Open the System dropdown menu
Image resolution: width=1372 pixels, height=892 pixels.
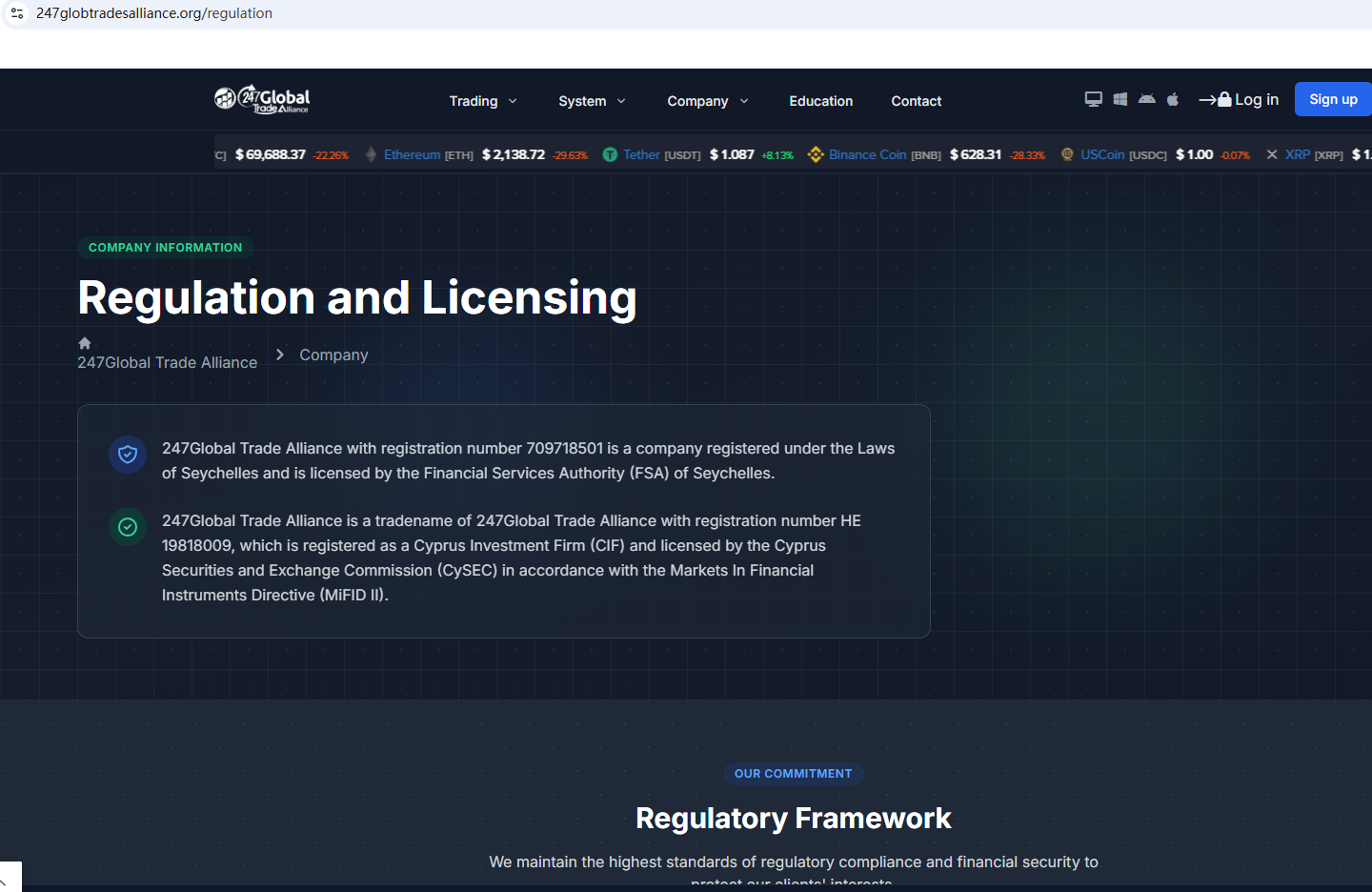(x=592, y=101)
